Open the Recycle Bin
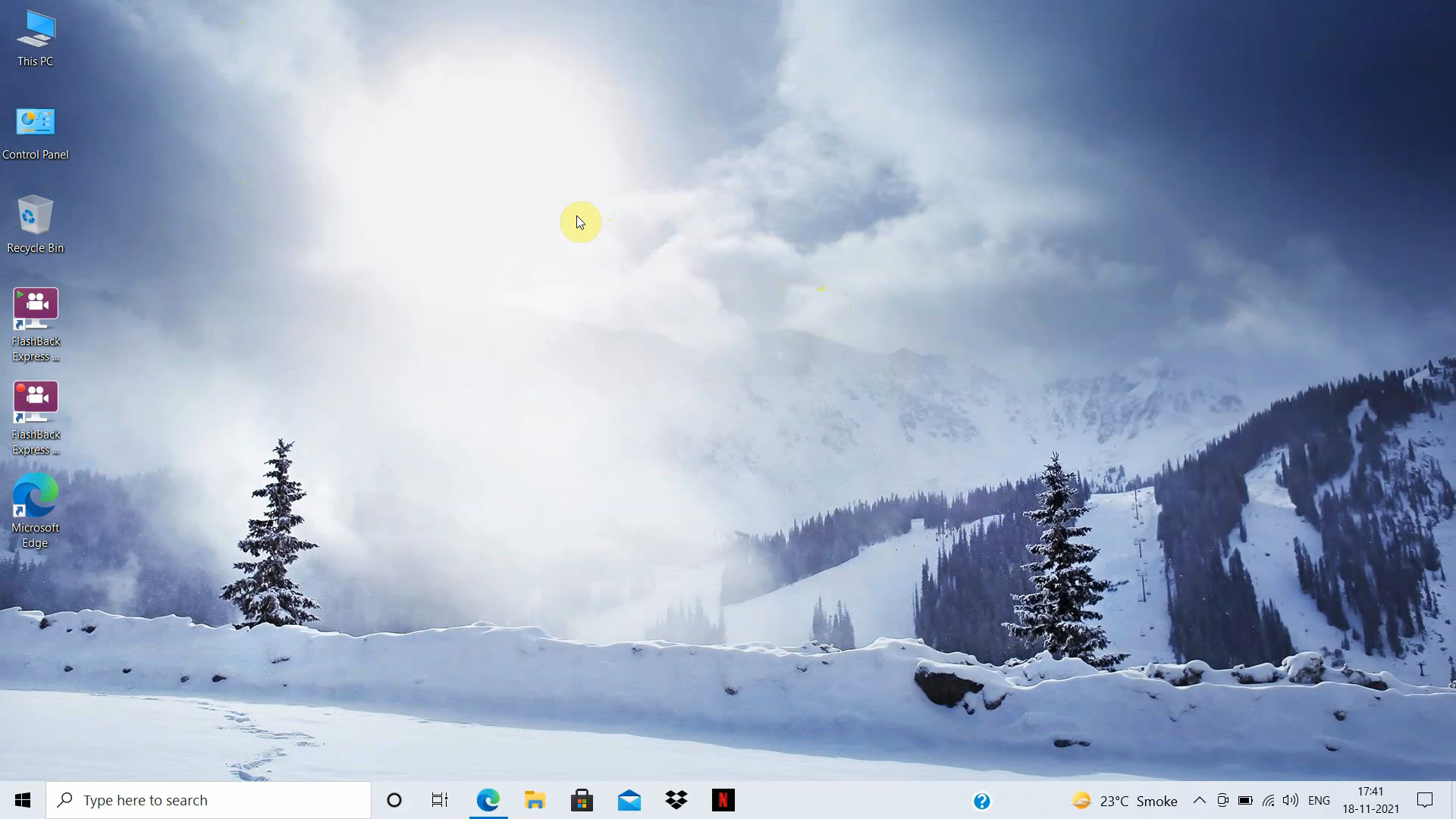This screenshot has width=1456, height=819. click(x=36, y=215)
